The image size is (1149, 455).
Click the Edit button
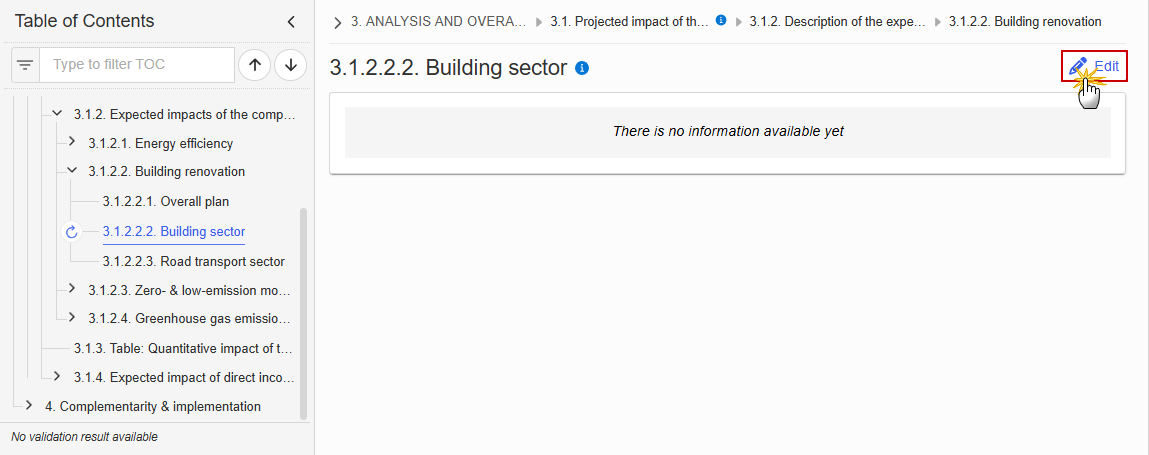tap(1094, 66)
